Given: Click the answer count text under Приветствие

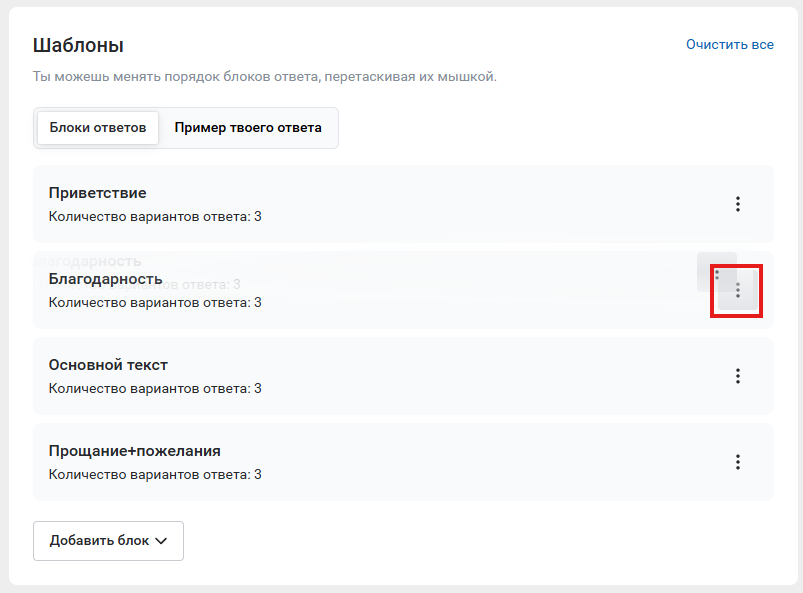Looking at the screenshot, I should click(155, 216).
